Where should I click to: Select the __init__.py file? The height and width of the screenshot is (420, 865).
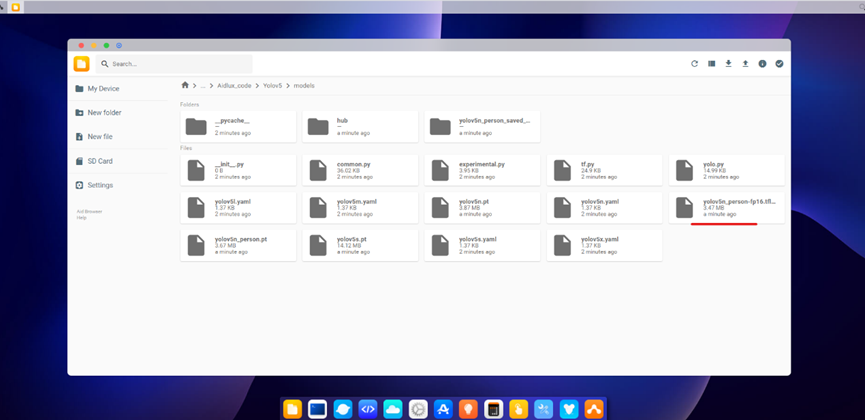[238, 170]
